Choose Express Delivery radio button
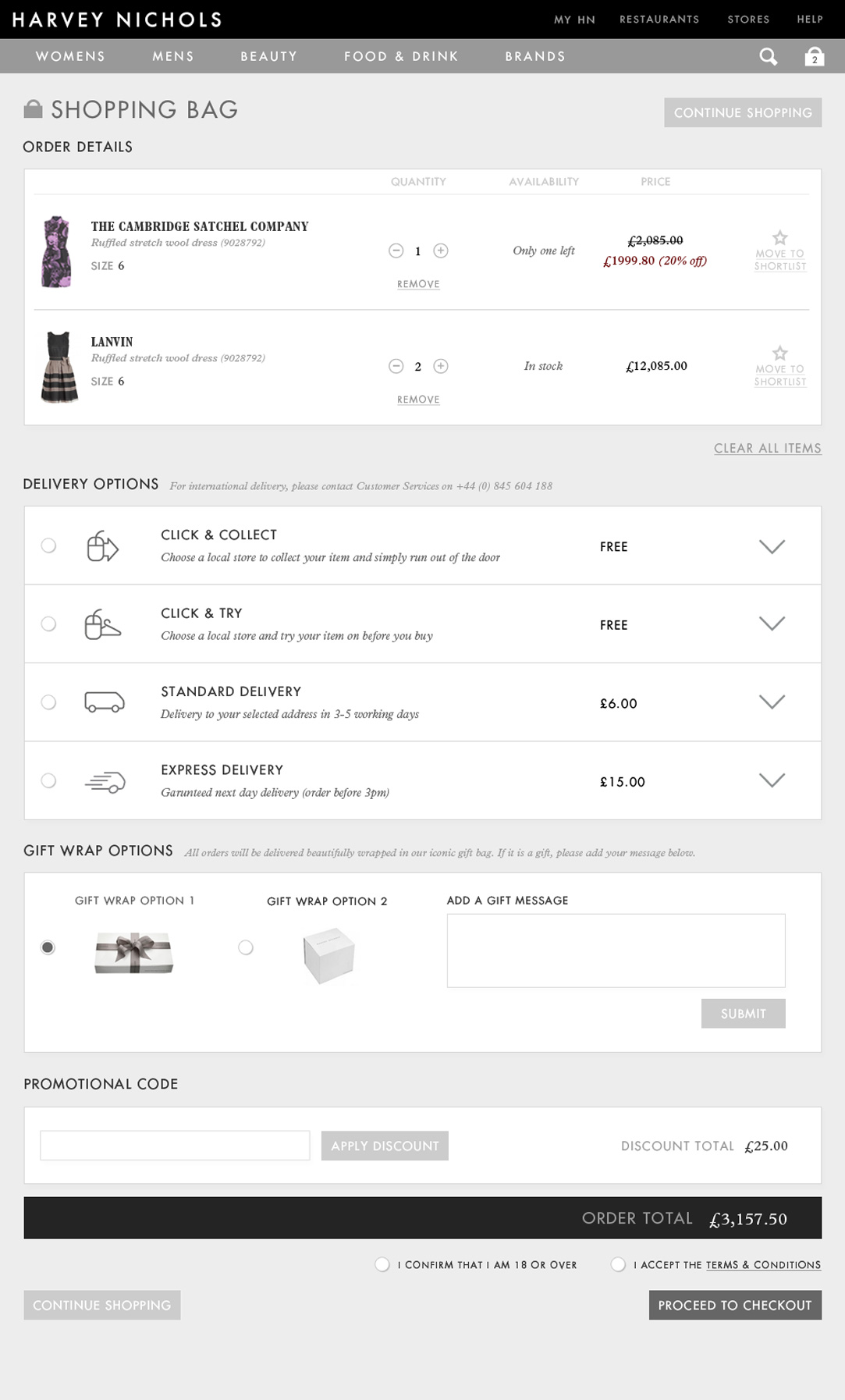The height and width of the screenshot is (1400, 845). 48,780
